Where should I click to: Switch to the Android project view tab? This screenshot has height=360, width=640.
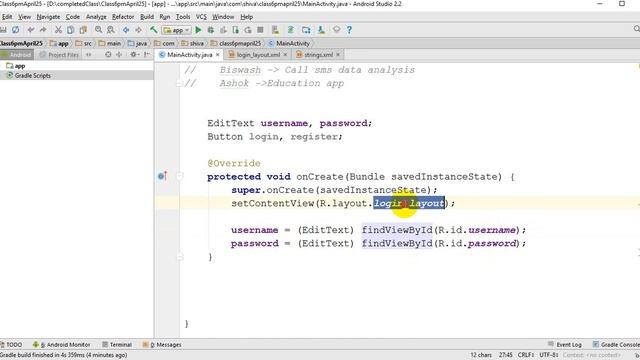pyautogui.click(x=17, y=55)
